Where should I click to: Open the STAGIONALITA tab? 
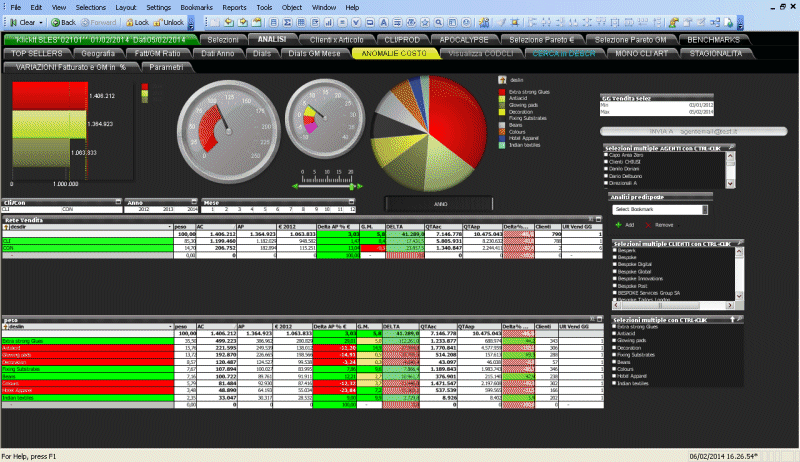716,53
